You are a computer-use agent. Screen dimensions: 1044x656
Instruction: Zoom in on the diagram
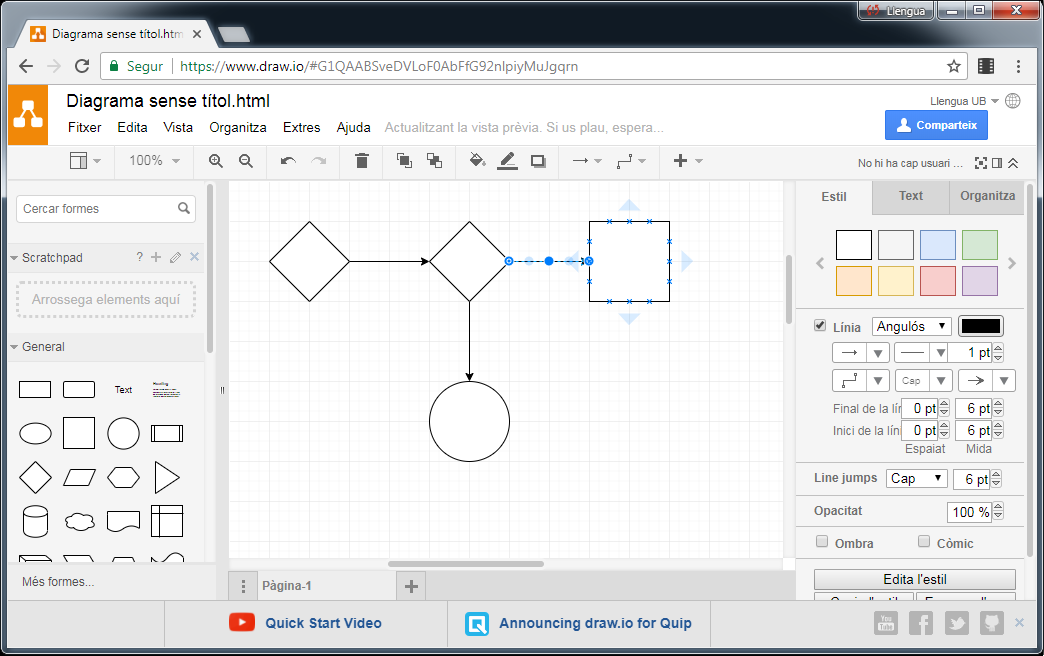[x=215, y=161]
